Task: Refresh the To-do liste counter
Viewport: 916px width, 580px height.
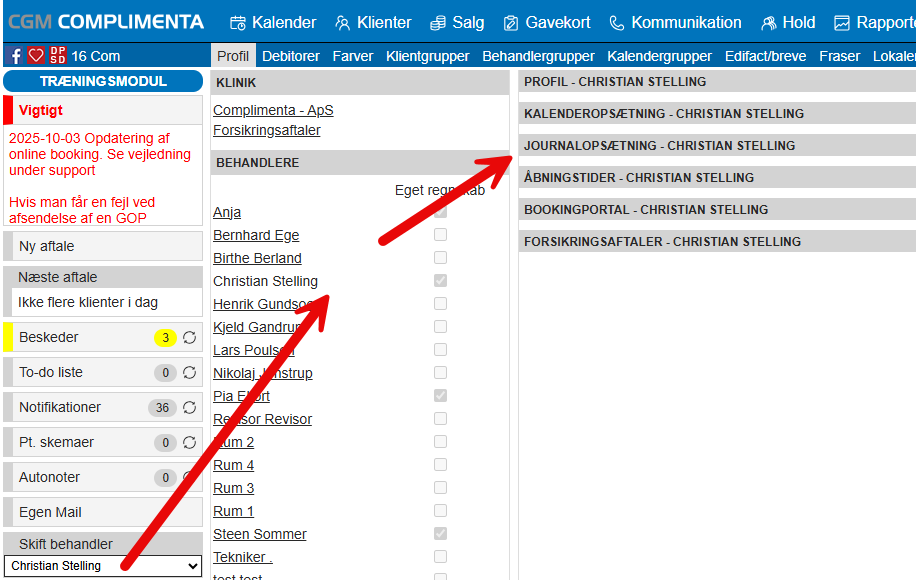Action: pos(189,373)
